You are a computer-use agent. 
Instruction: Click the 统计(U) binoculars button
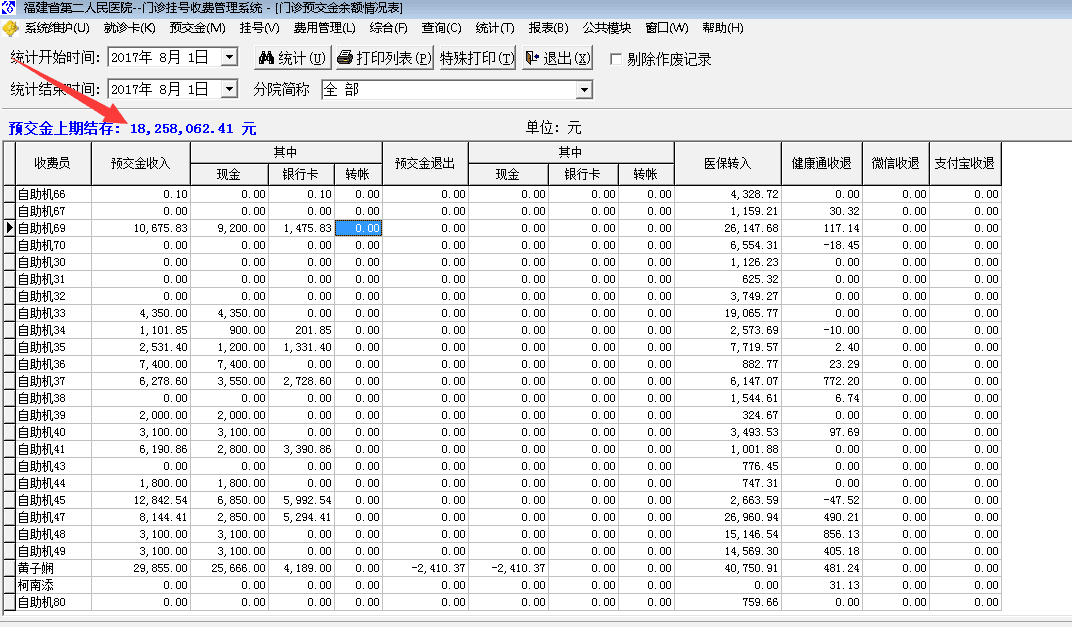point(293,58)
